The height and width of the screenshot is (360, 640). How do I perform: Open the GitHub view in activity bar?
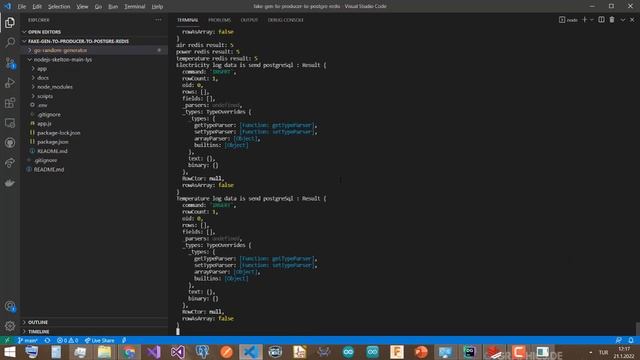10,143
